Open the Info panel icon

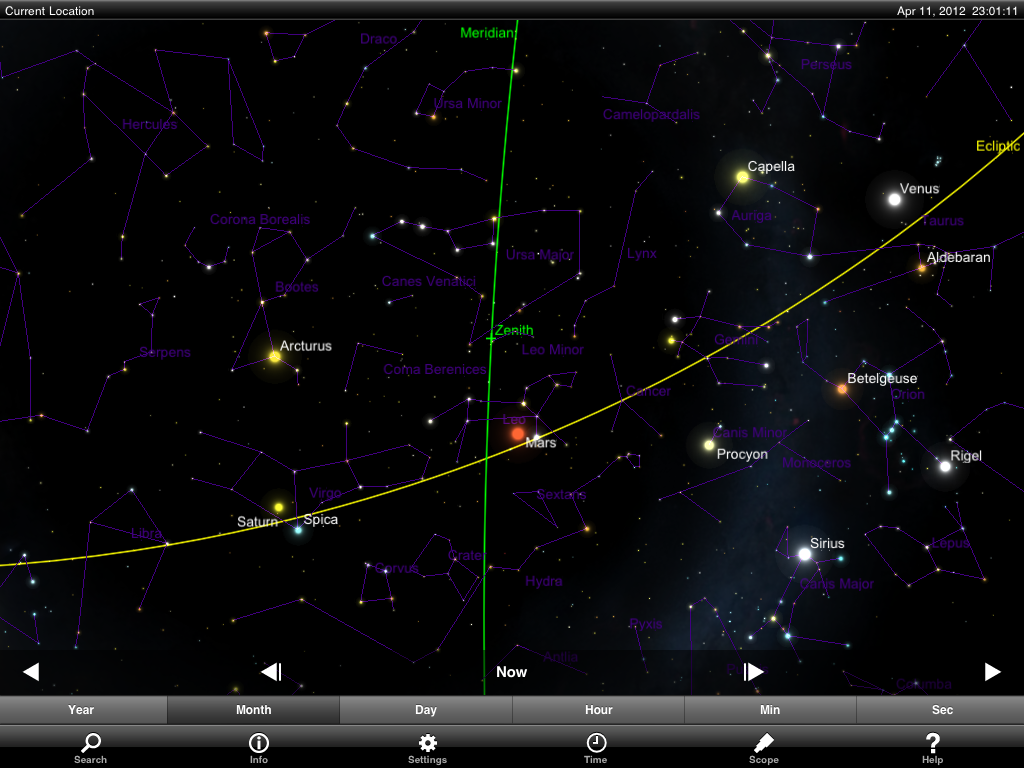point(258,747)
